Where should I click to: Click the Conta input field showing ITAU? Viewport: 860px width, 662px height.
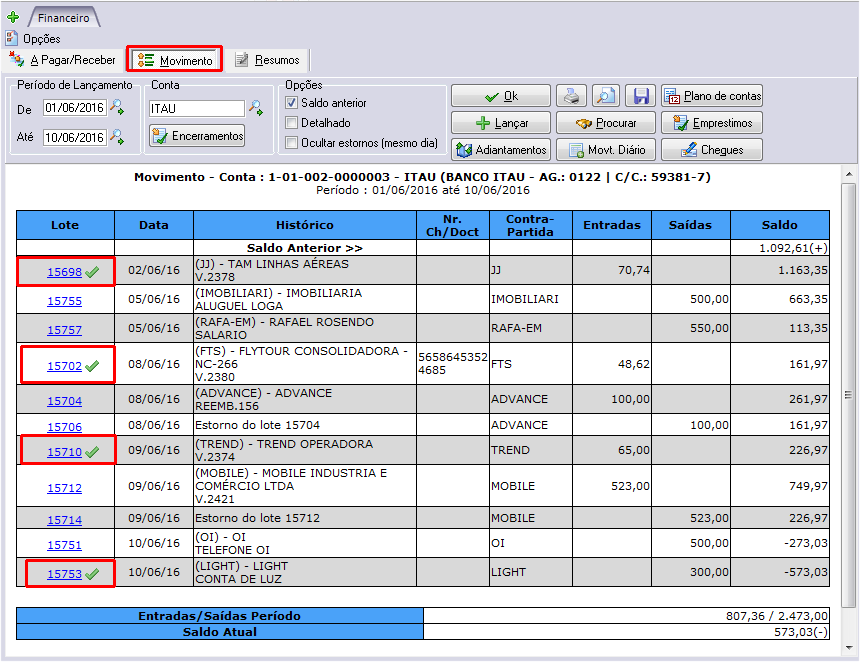coord(197,109)
